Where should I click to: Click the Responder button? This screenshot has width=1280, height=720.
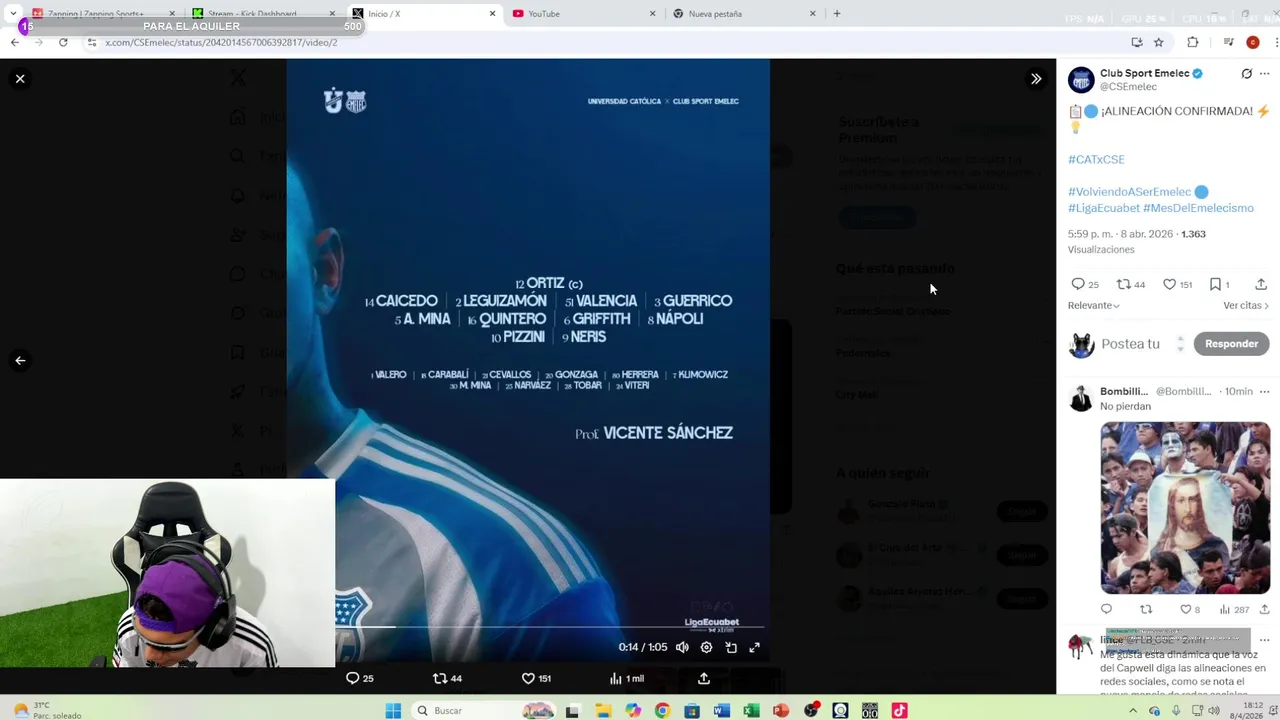click(x=1231, y=344)
